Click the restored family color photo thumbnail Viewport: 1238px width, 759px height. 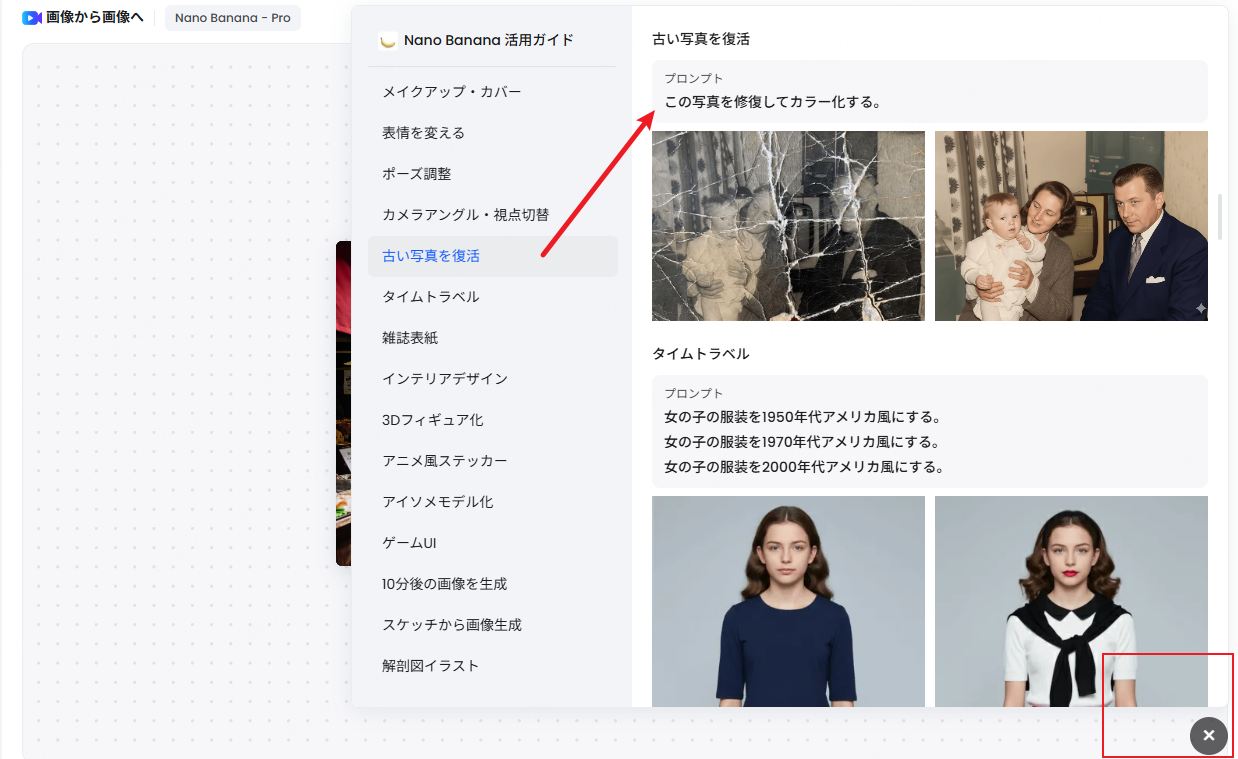click(1070, 224)
